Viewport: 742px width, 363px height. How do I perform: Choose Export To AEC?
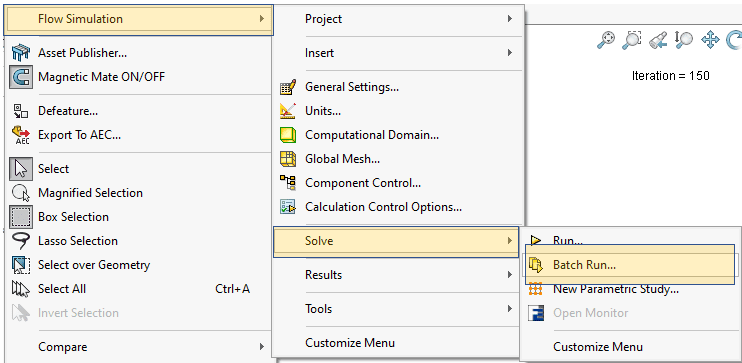pos(80,135)
